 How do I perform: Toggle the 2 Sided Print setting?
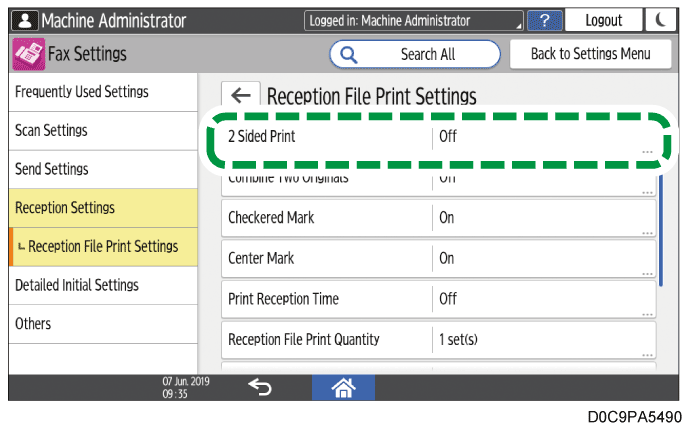[438, 137]
